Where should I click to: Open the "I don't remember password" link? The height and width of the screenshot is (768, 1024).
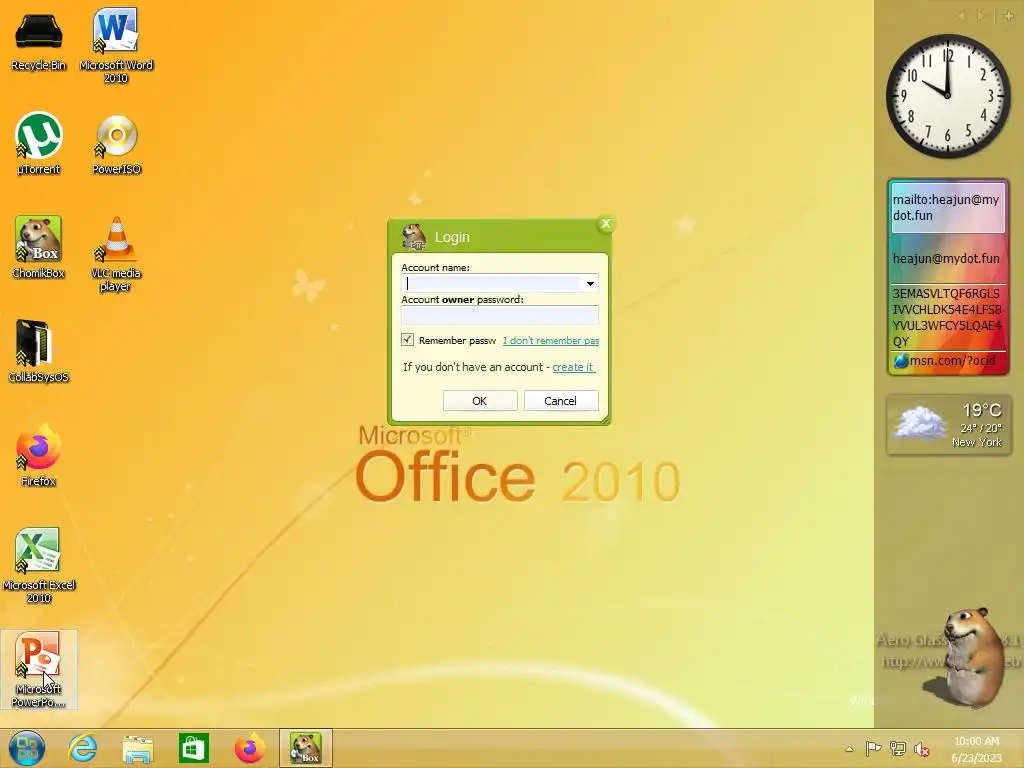coord(551,340)
